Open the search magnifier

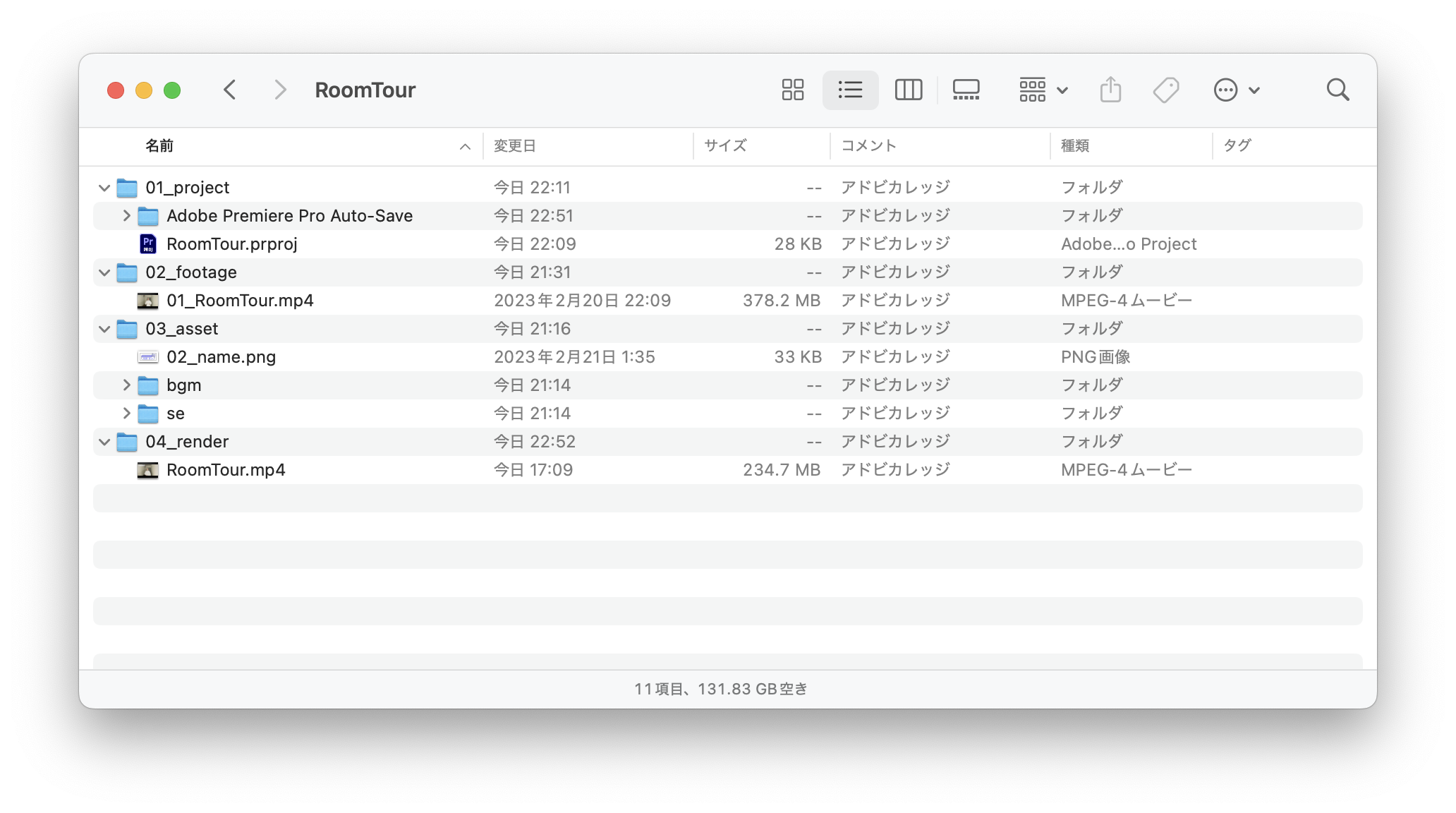point(1337,90)
